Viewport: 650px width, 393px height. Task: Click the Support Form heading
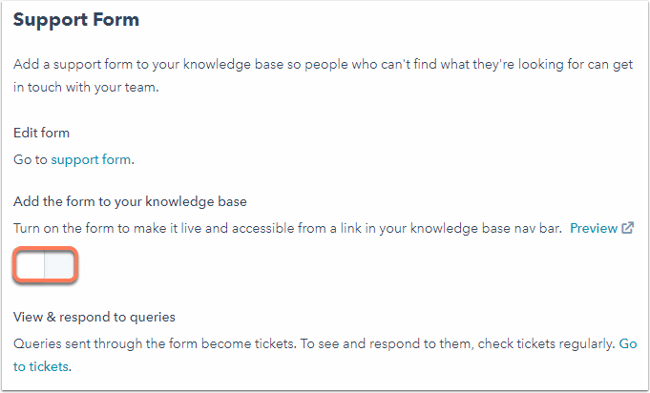[76, 19]
